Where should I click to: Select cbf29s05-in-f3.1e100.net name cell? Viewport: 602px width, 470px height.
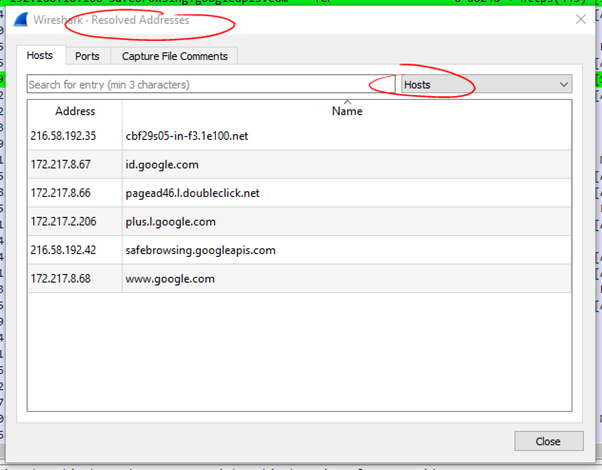(x=187, y=136)
